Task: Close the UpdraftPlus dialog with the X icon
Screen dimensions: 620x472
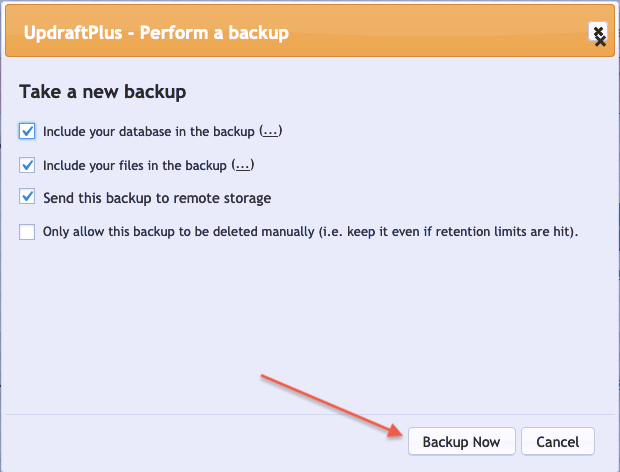Action: point(598,33)
